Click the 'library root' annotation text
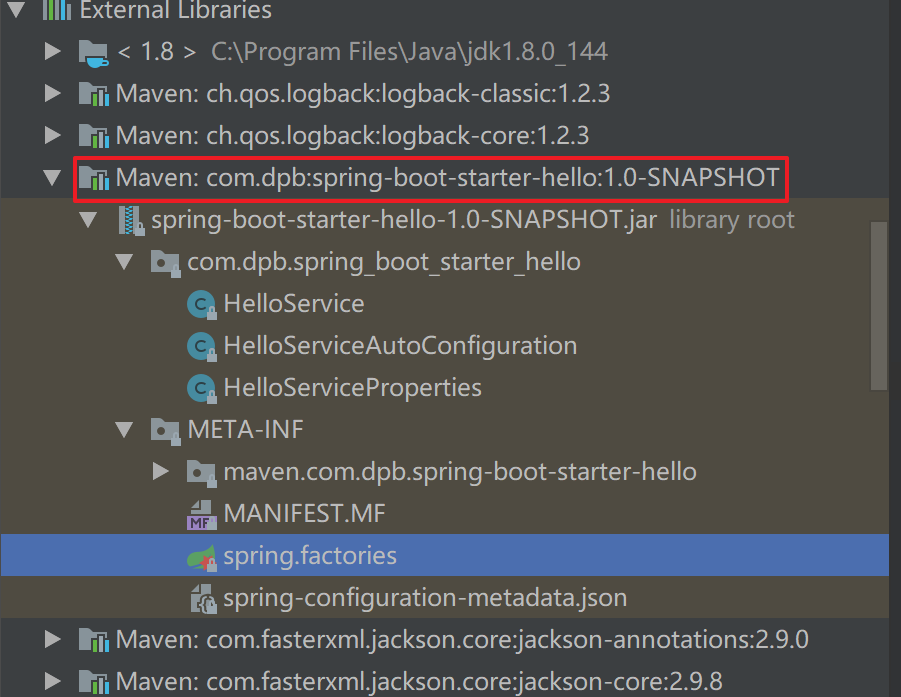Image resolution: width=901 pixels, height=697 pixels. click(732, 220)
